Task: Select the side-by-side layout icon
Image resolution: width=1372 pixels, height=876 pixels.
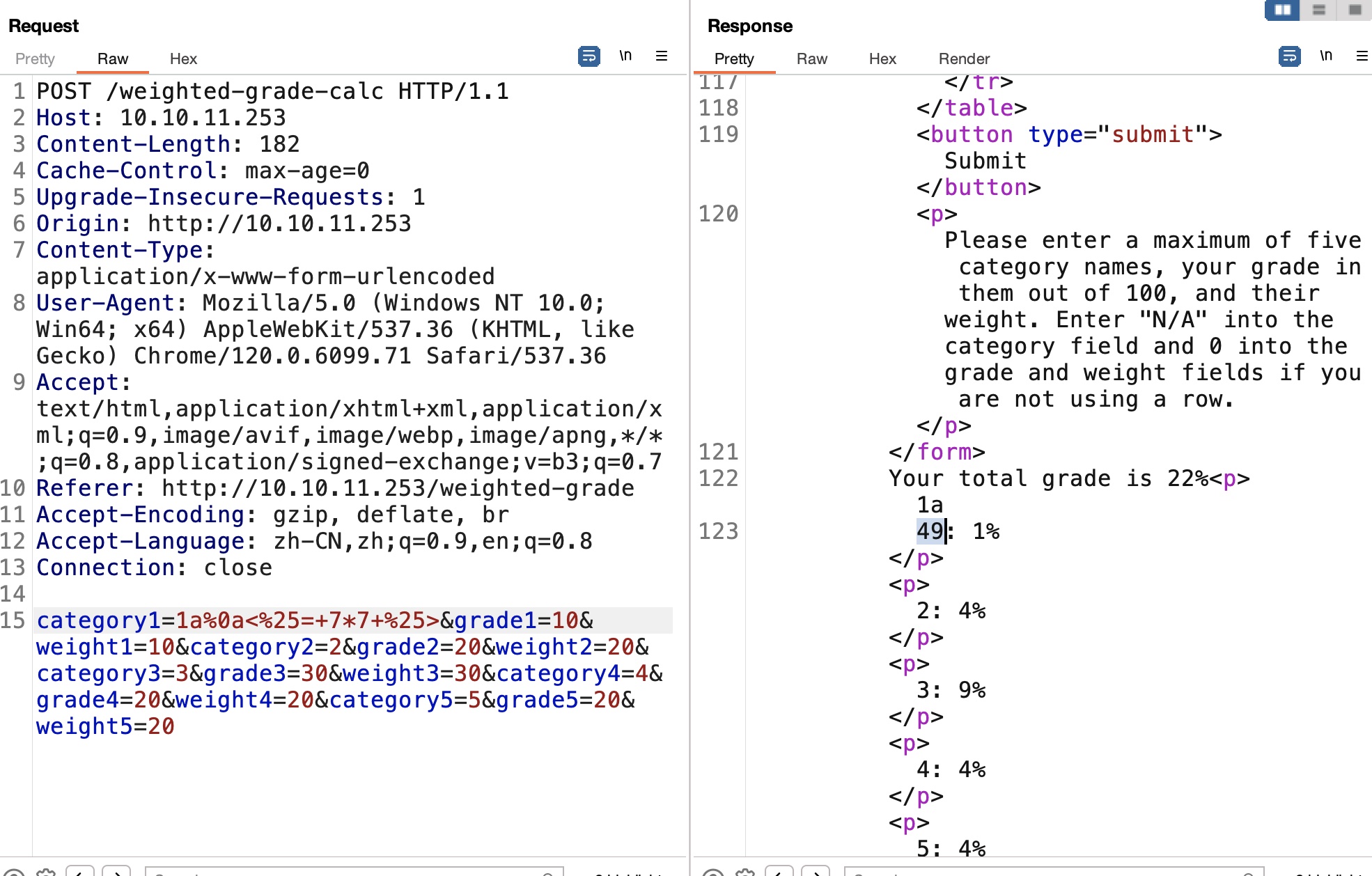Action: point(1282,10)
